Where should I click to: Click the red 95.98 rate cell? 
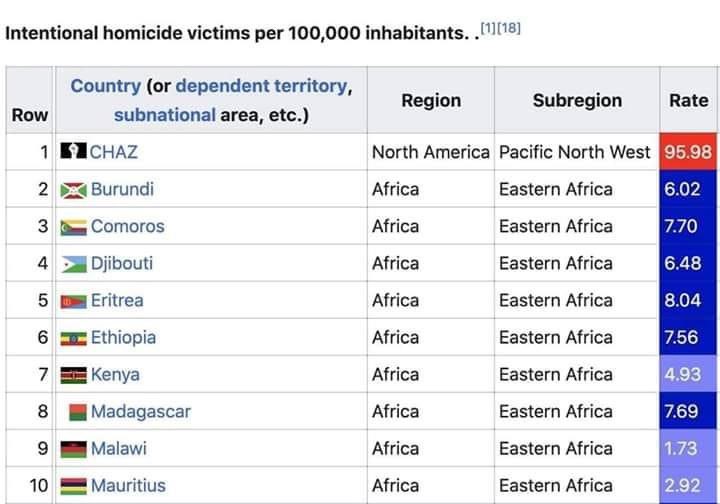[x=687, y=152]
